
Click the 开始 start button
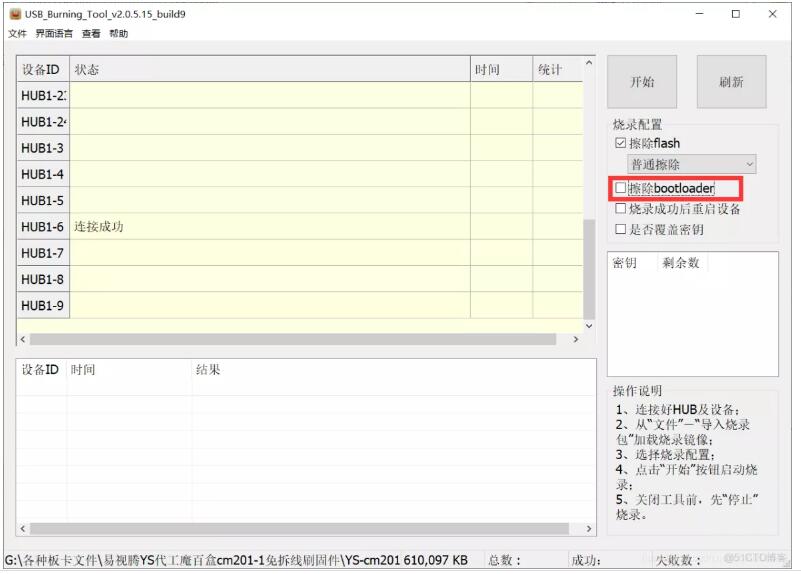[x=641, y=82]
